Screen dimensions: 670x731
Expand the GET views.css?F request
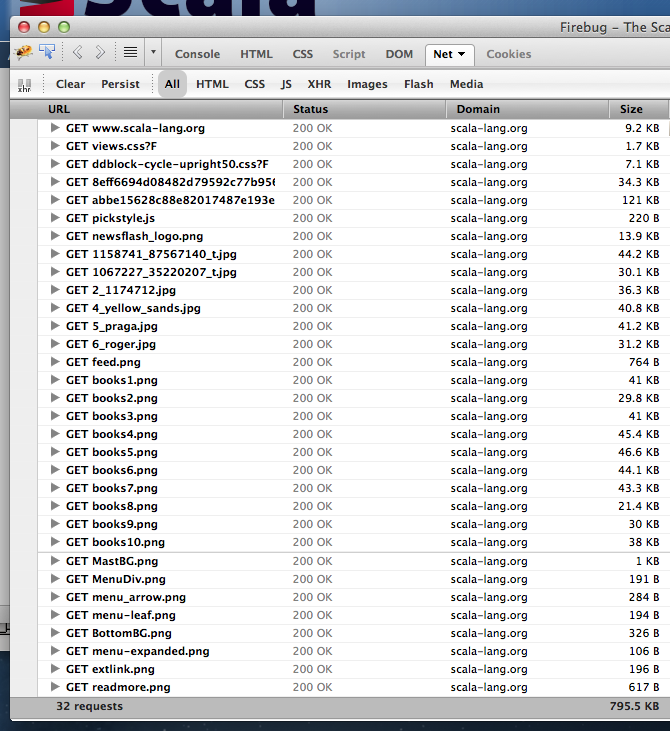coord(55,145)
